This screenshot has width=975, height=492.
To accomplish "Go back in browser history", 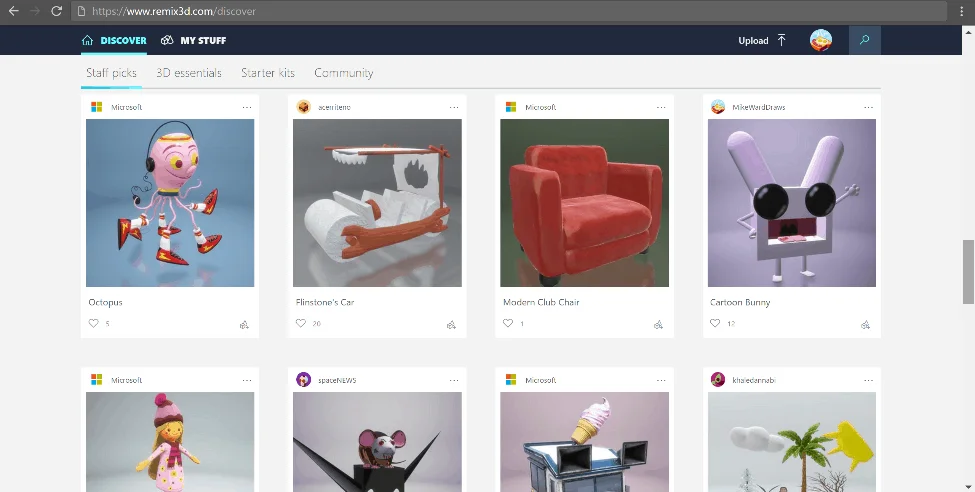I will point(13,11).
